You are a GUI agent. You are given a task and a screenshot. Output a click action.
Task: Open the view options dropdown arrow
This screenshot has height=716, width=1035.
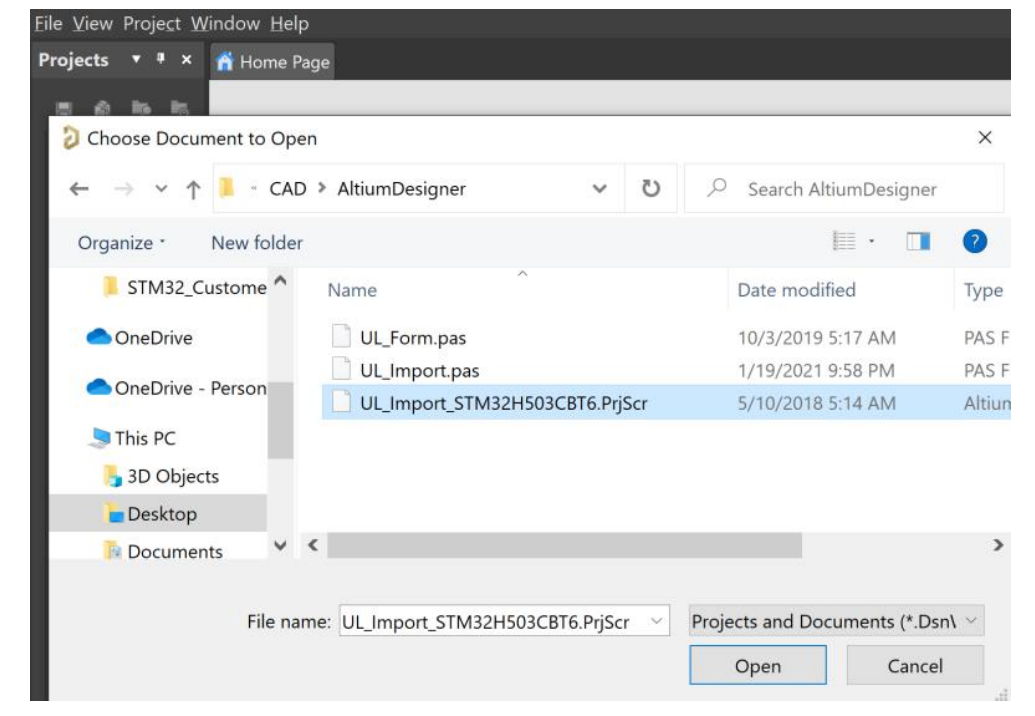click(x=871, y=242)
